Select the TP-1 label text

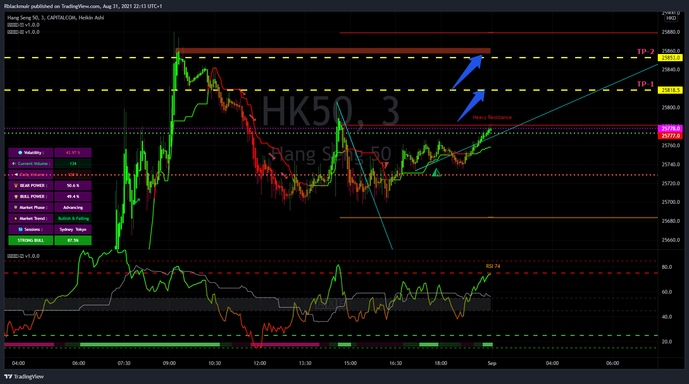point(645,84)
